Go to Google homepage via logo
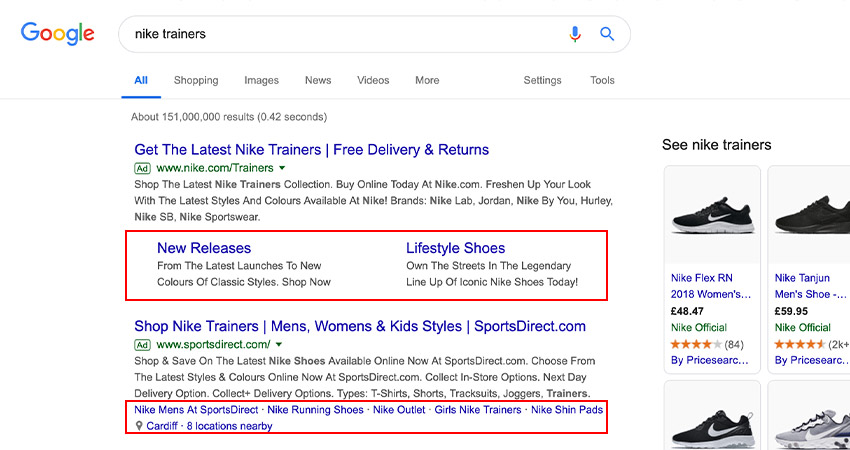850x450 pixels. click(57, 34)
